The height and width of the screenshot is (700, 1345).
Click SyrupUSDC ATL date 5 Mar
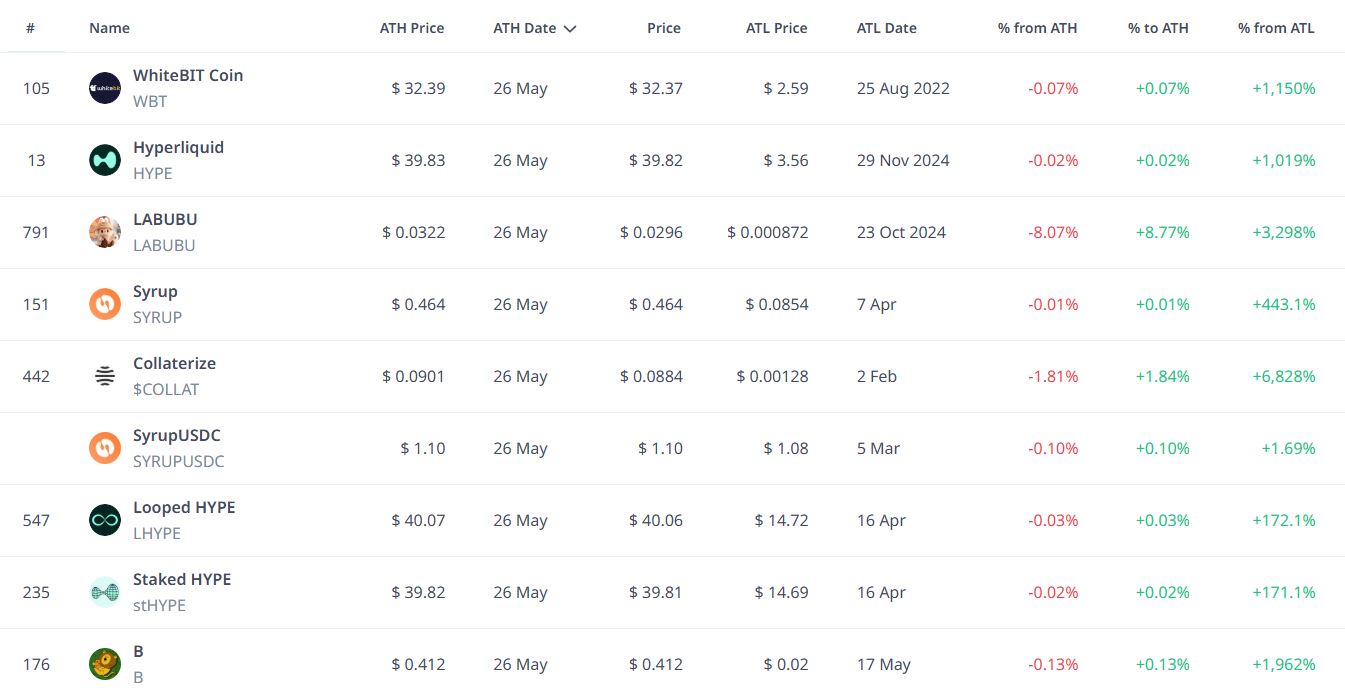879,448
